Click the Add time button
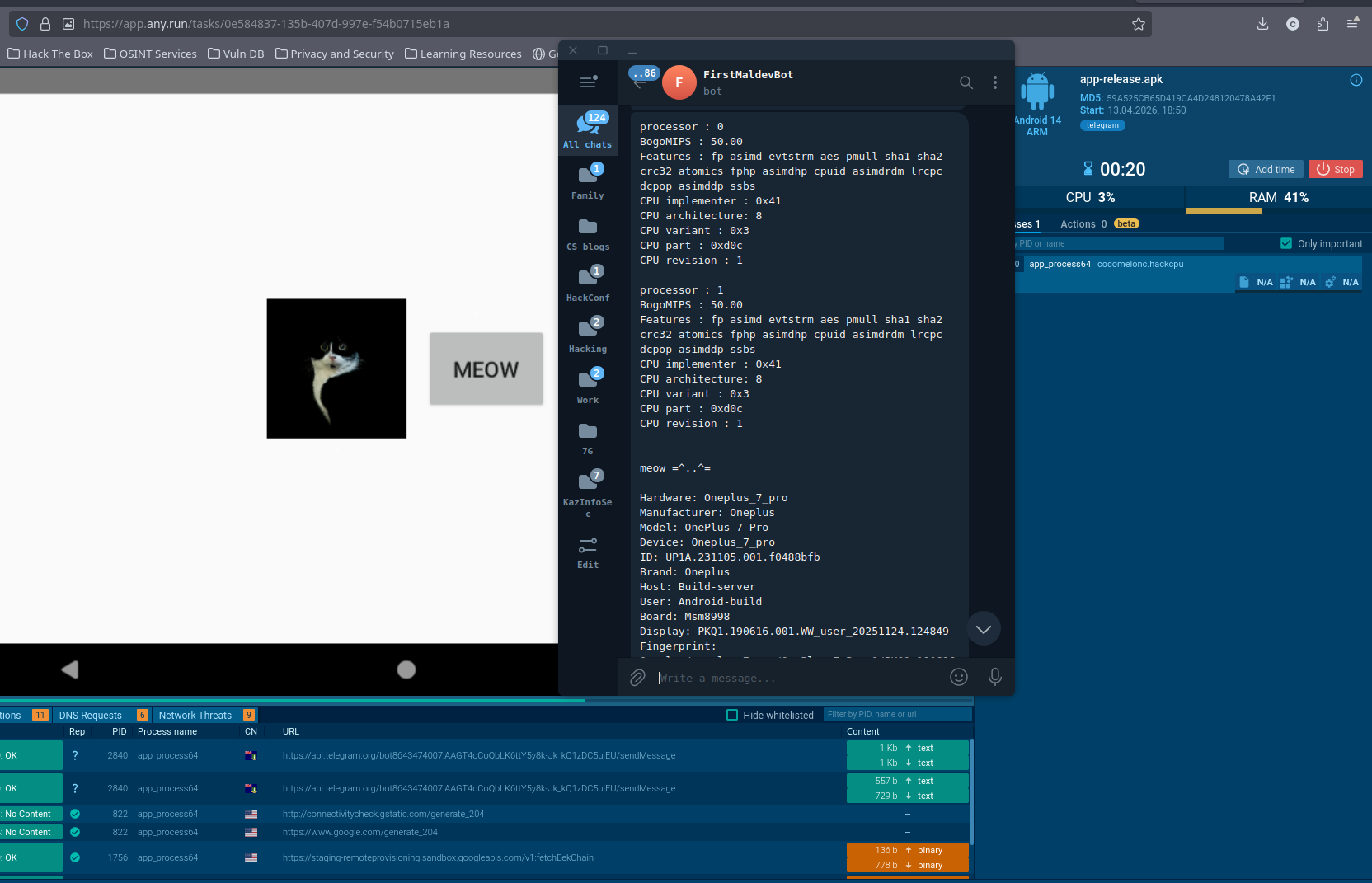Image resolution: width=1372 pixels, height=883 pixels. point(1266,169)
